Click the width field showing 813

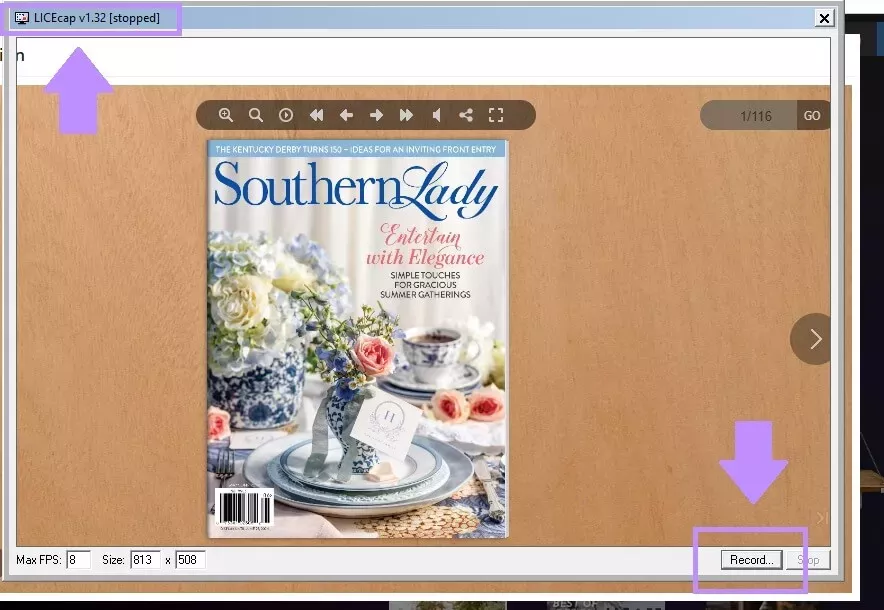click(x=145, y=560)
